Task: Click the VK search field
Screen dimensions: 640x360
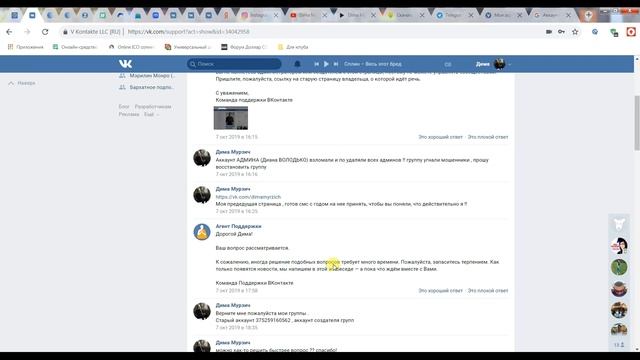Action: 234,64
